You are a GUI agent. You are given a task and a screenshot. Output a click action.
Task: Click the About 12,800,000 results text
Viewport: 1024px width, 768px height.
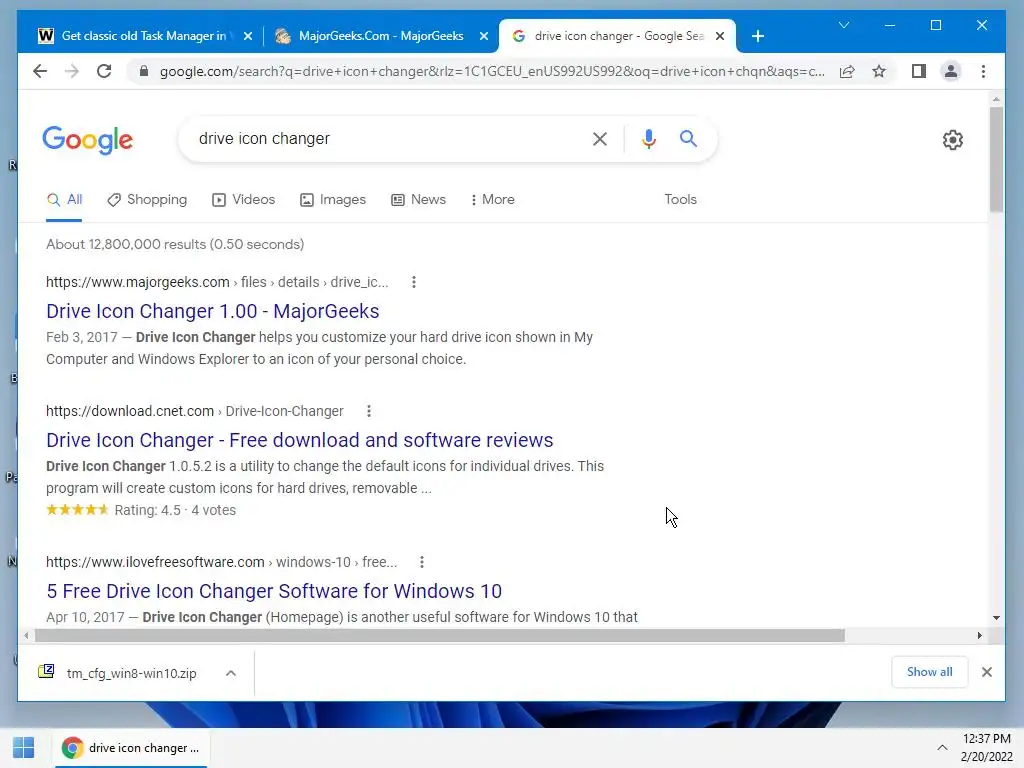pyautogui.click(x=175, y=244)
